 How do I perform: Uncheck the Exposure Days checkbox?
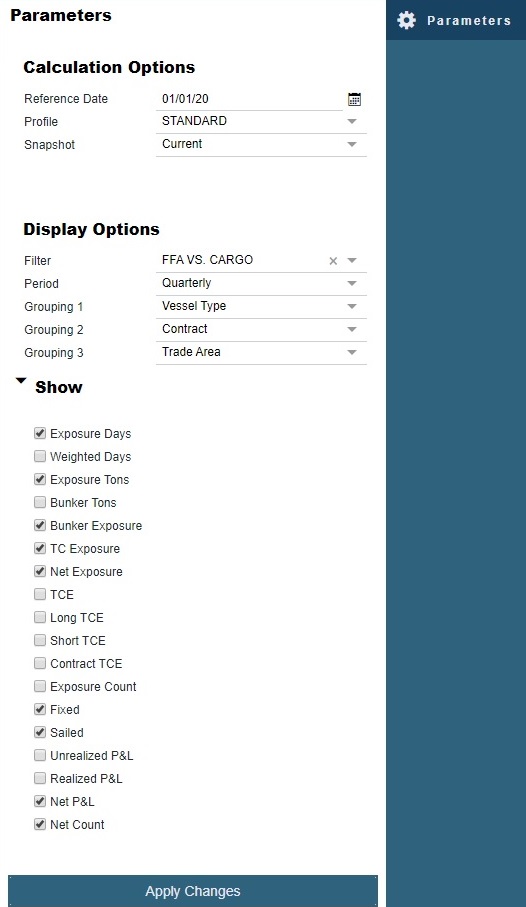40,433
